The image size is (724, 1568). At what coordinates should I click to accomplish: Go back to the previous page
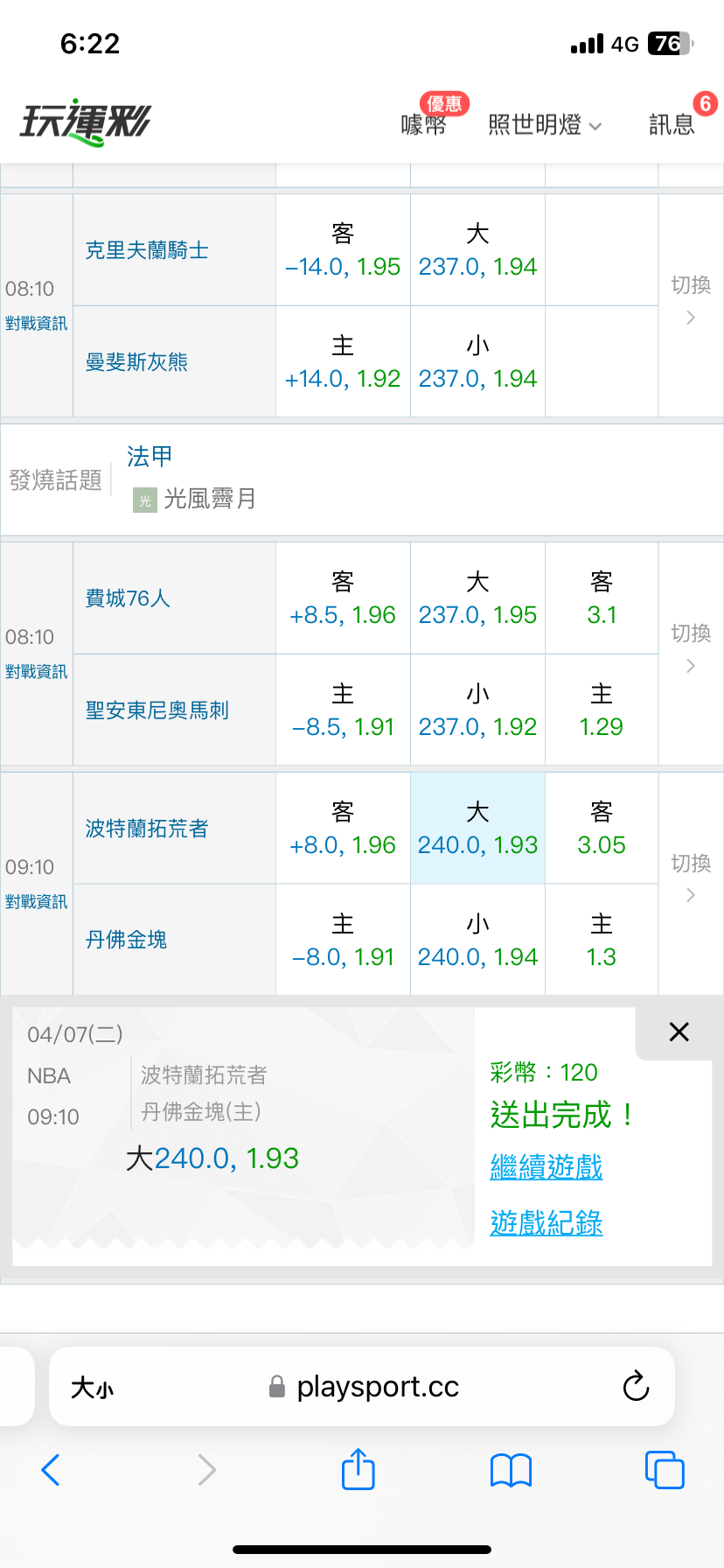pyautogui.click(x=51, y=1470)
